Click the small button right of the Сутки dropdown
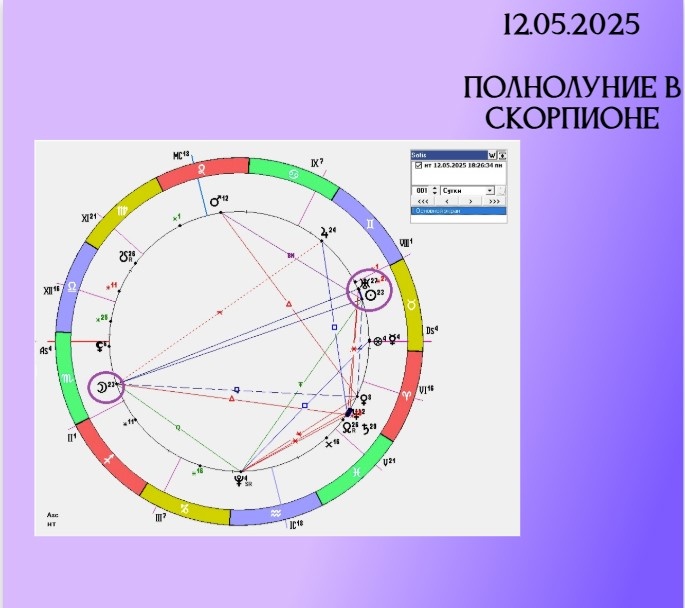The image size is (685, 608). pos(501,191)
